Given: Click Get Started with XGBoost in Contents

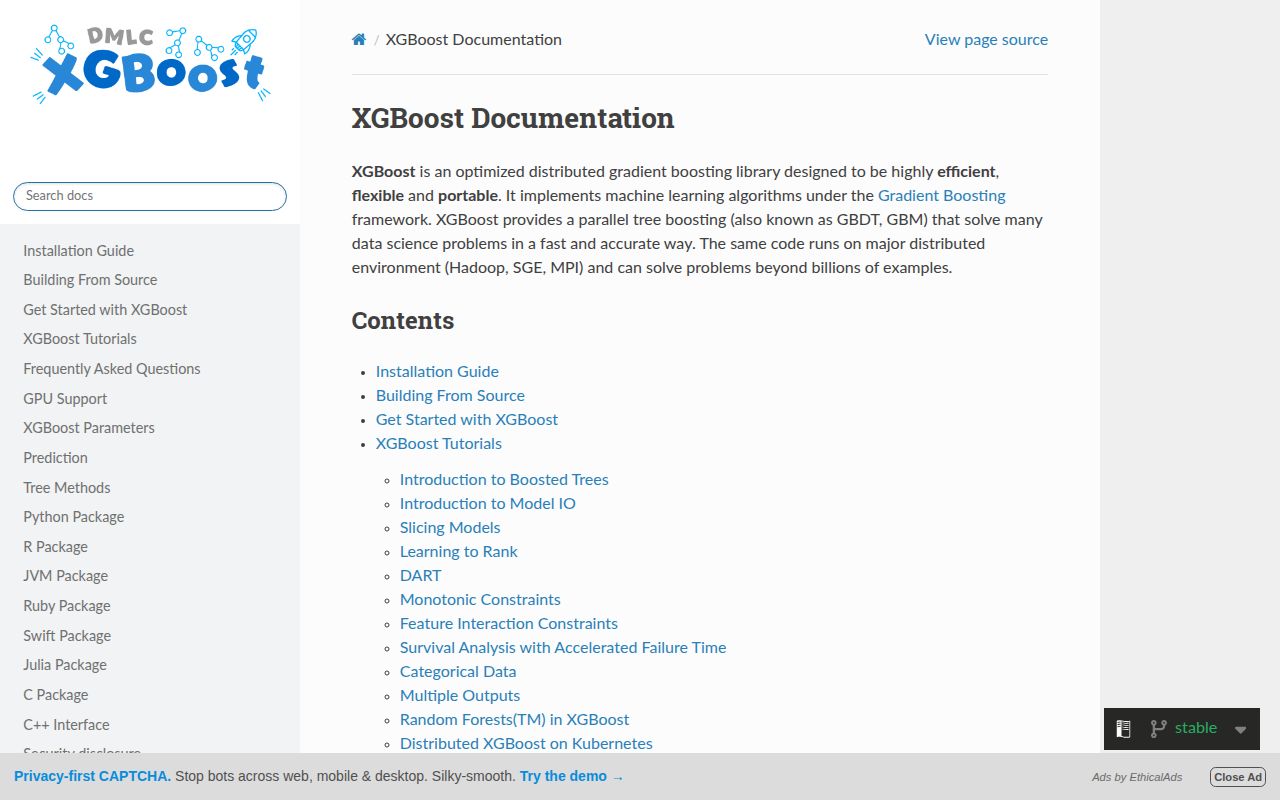Looking at the screenshot, I should 467,420.
